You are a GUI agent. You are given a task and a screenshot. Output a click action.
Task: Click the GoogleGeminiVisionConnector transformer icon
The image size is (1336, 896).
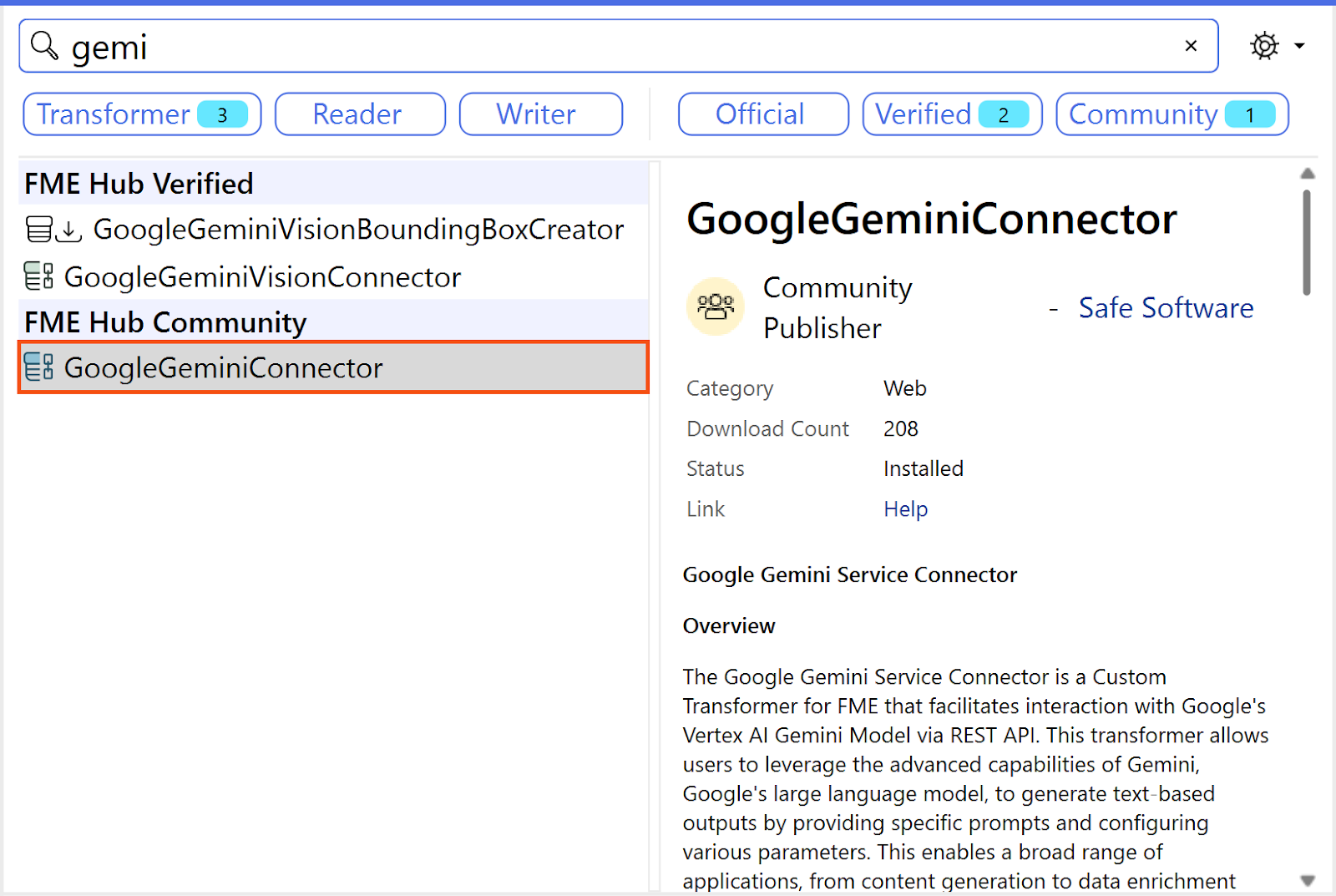38,276
